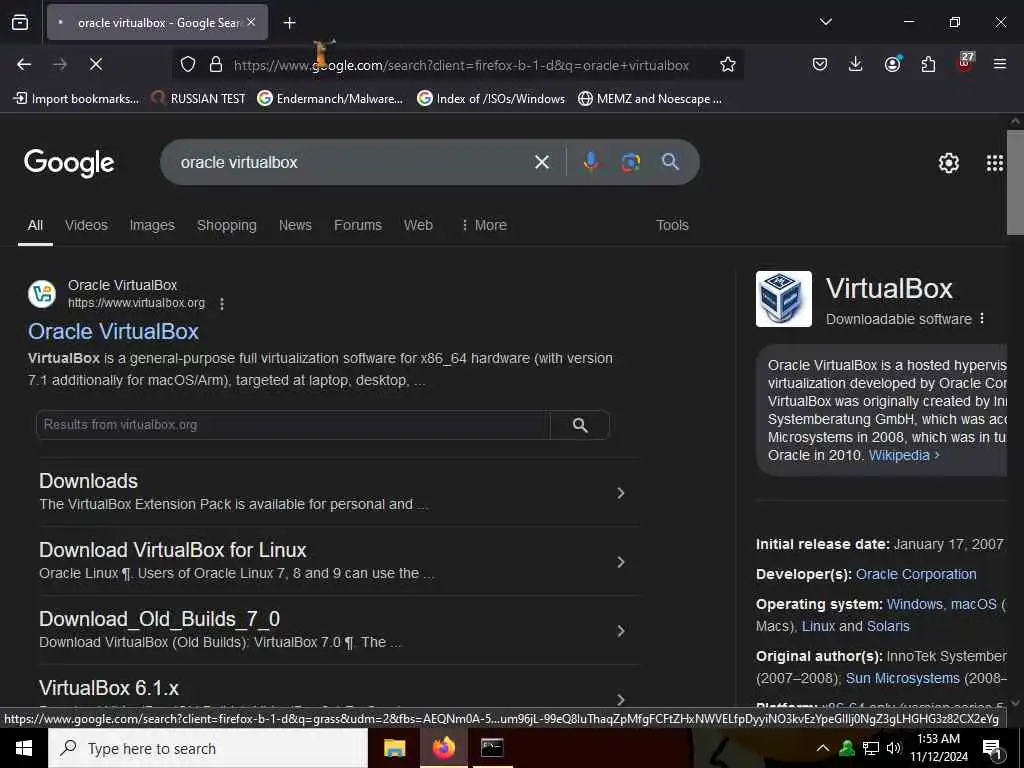Viewport: 1024px width, 768px height.
Task: Open Import bookmarks... toolbar item
Action: pyautogui.click(x=76, y=99)
